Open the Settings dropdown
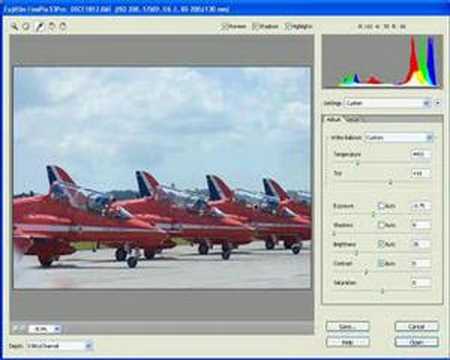Viewport: 450px width, 360px height. 388,103
